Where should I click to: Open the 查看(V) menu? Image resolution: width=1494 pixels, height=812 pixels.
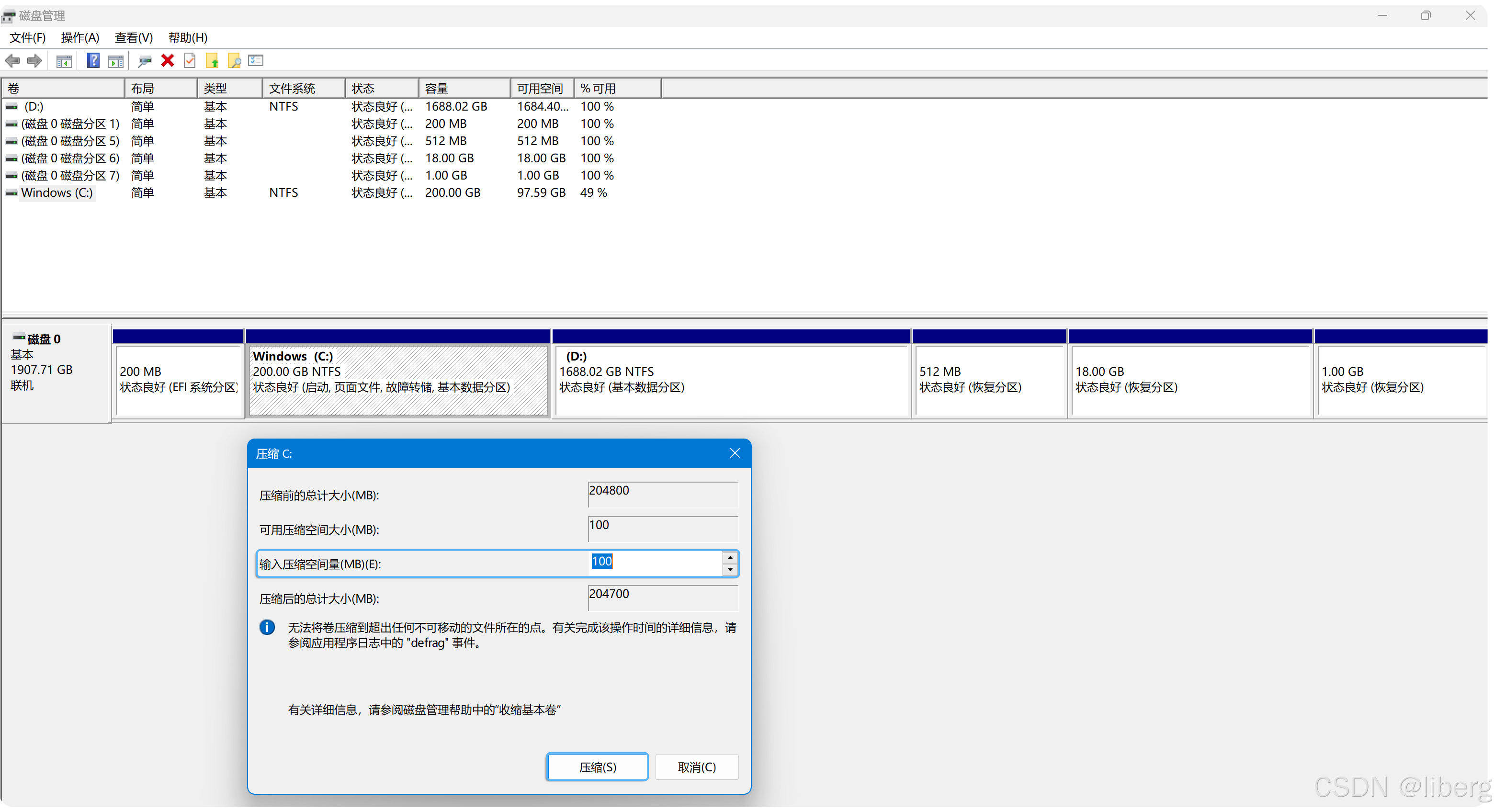(134, 38)
